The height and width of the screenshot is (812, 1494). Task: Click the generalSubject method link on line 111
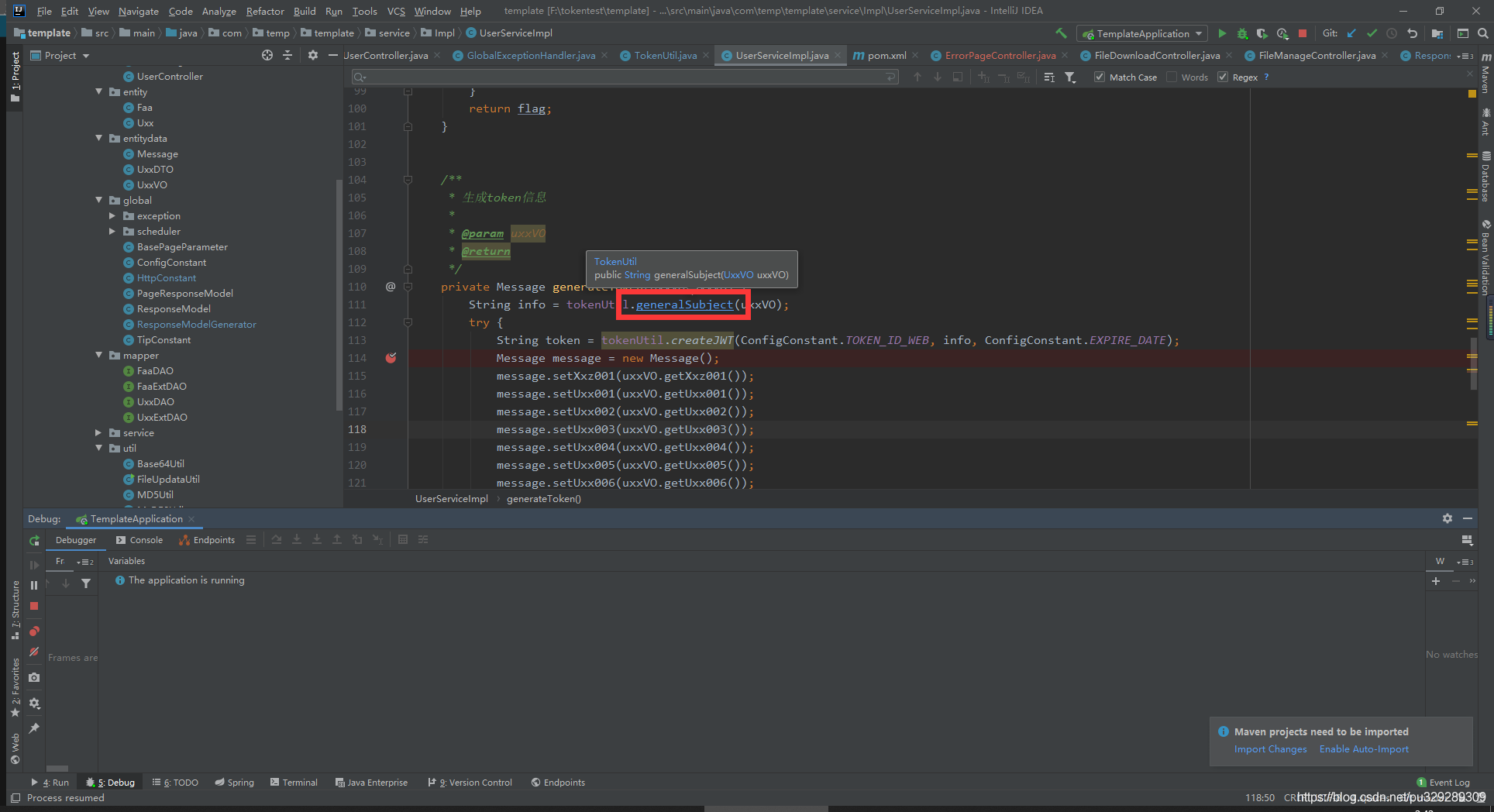coord(684,304)
